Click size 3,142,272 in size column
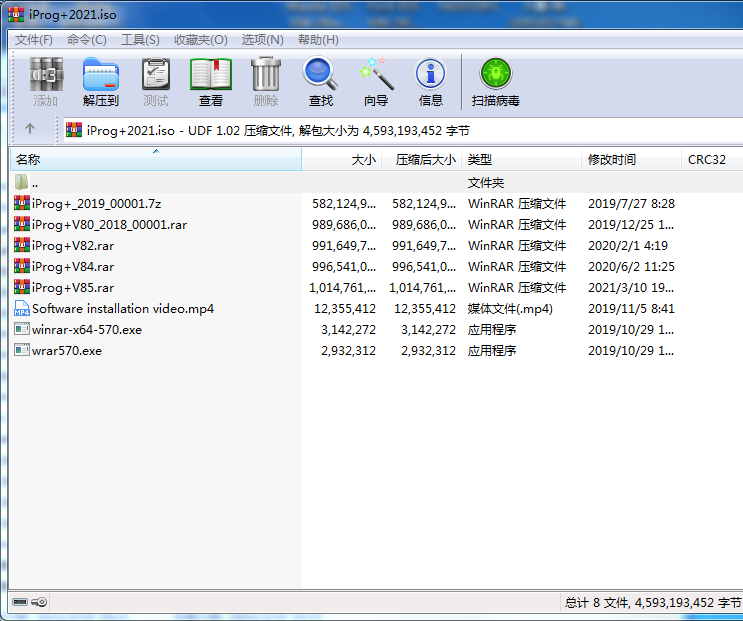Viewport: 743px width, 621px height. point(348,330)
